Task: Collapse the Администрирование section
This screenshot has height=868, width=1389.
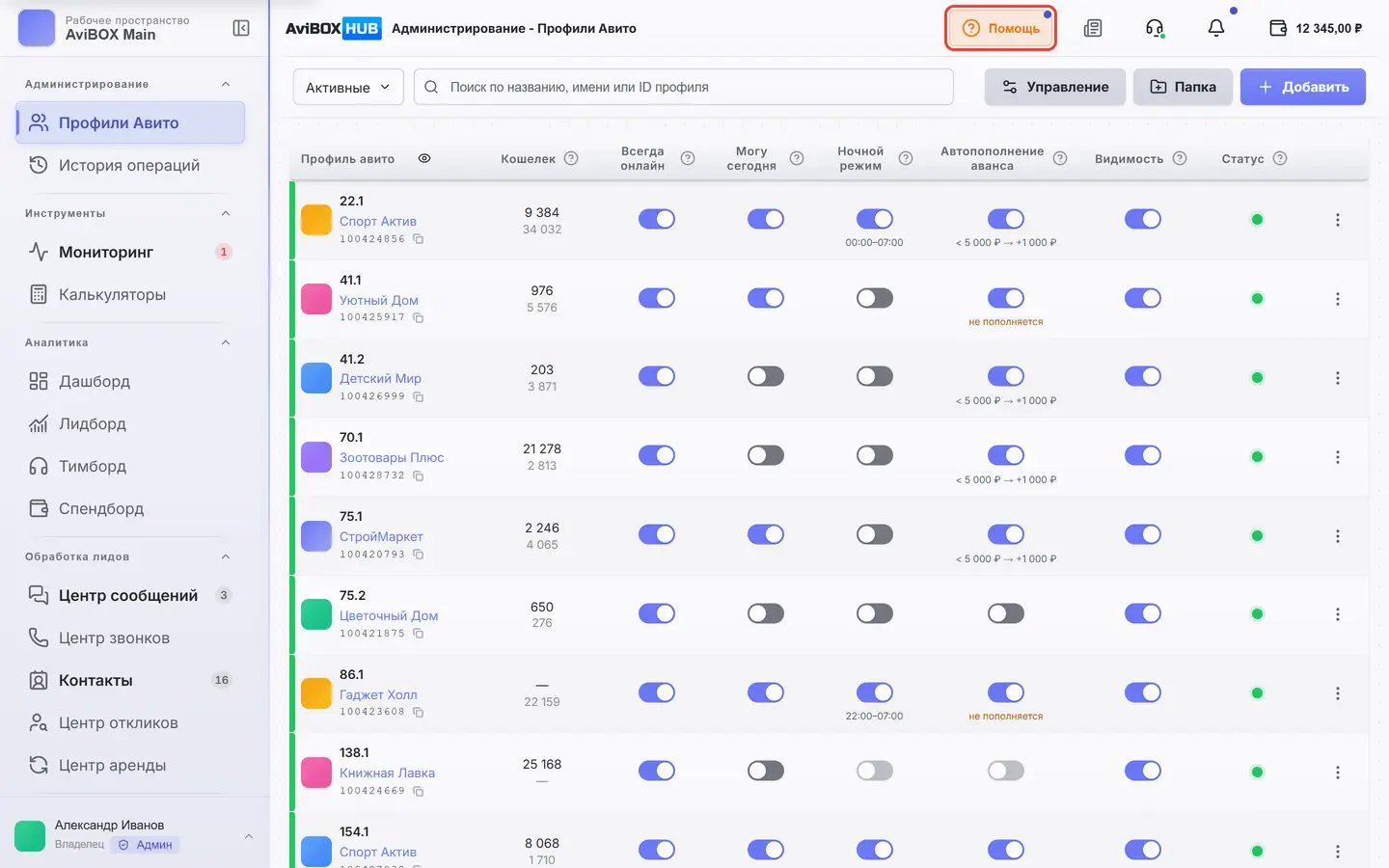Action: pyautogui.click(x=226, y=84)
